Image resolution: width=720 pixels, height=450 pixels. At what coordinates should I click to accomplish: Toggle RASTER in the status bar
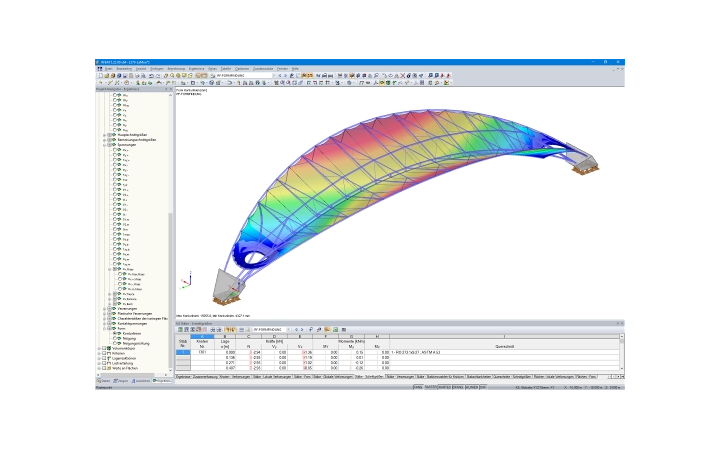point(430,387)
